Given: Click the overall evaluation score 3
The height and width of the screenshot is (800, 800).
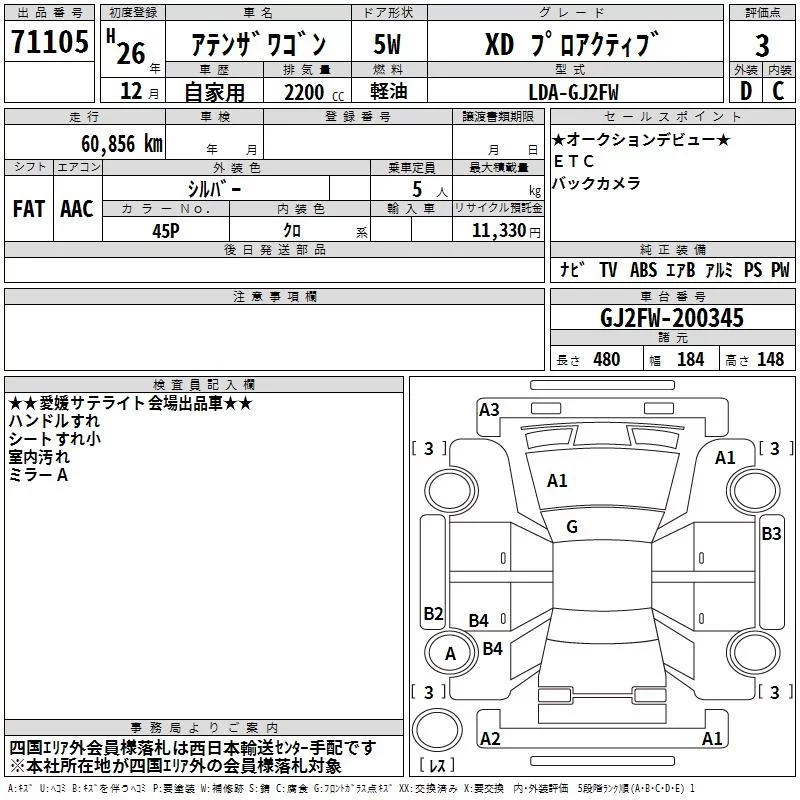Looking at the screenshot, I should (x=762, y=46).
